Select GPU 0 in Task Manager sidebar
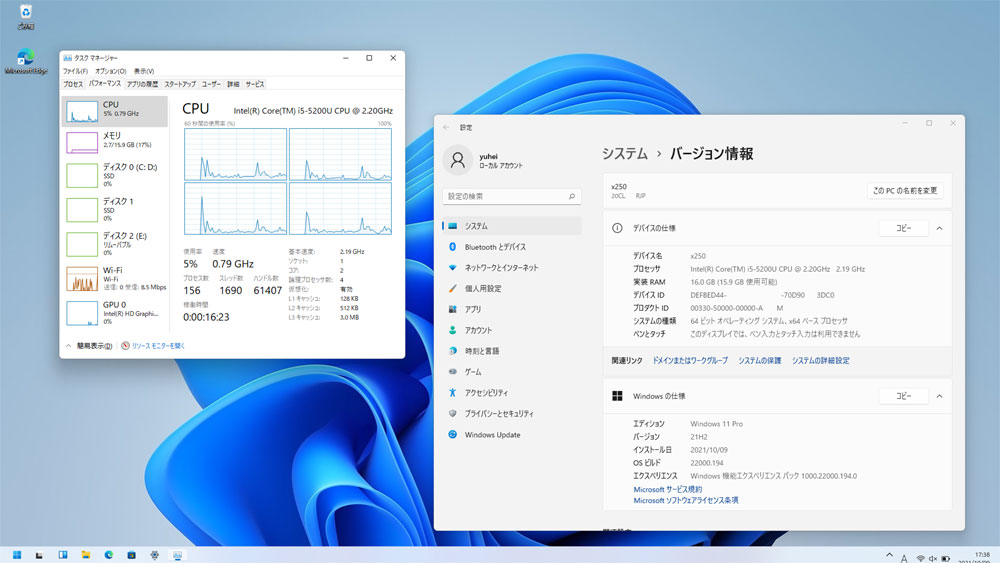 pos(115,312)
